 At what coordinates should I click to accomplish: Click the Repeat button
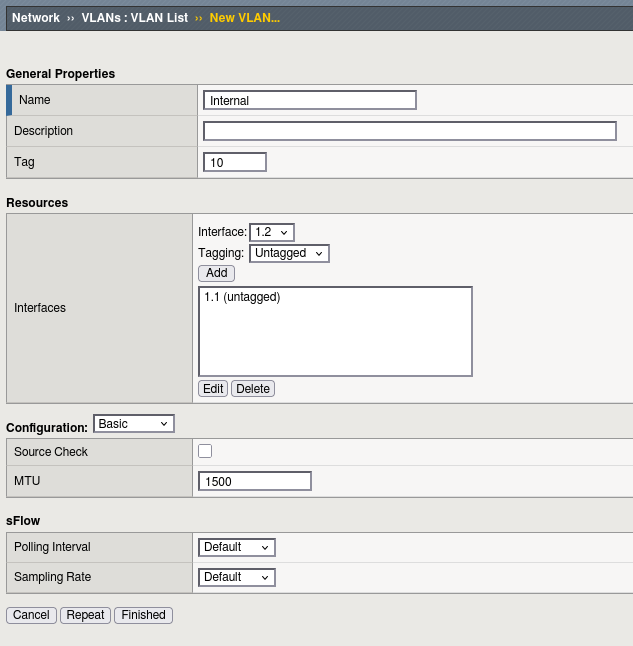click(x=85, y=615)
